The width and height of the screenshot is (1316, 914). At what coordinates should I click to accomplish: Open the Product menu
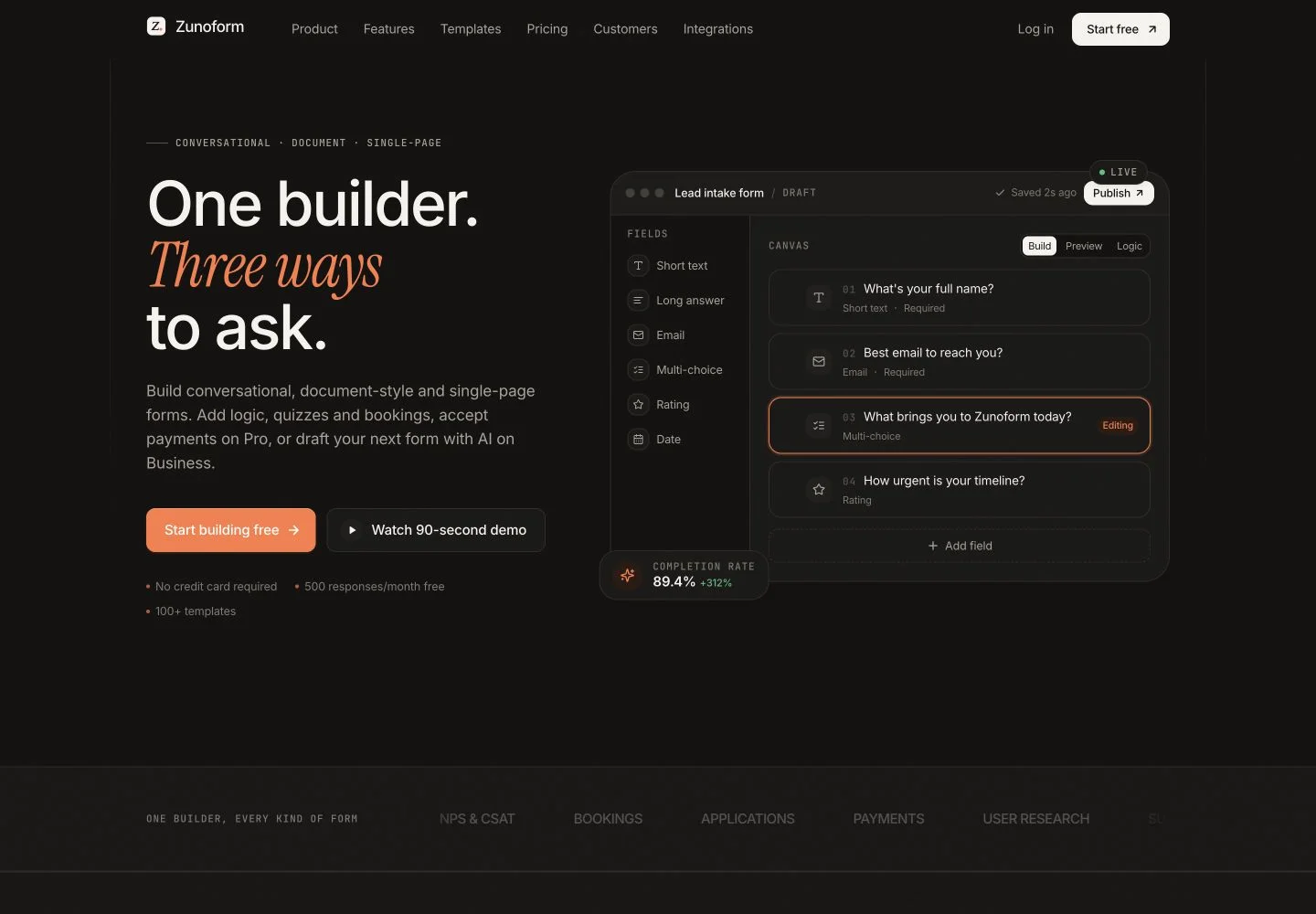pos(314,29)
